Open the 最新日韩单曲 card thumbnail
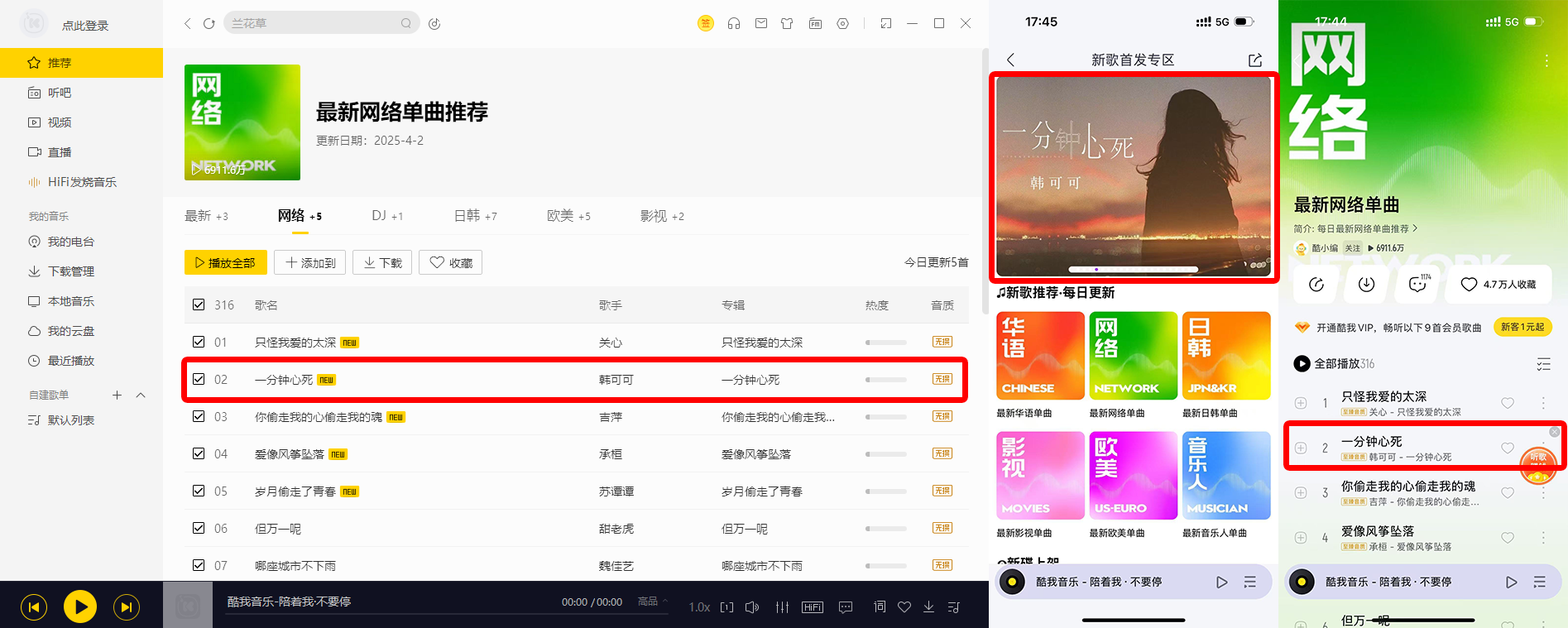This screenshot has width=1568, height=628. tap(1226, 356)
